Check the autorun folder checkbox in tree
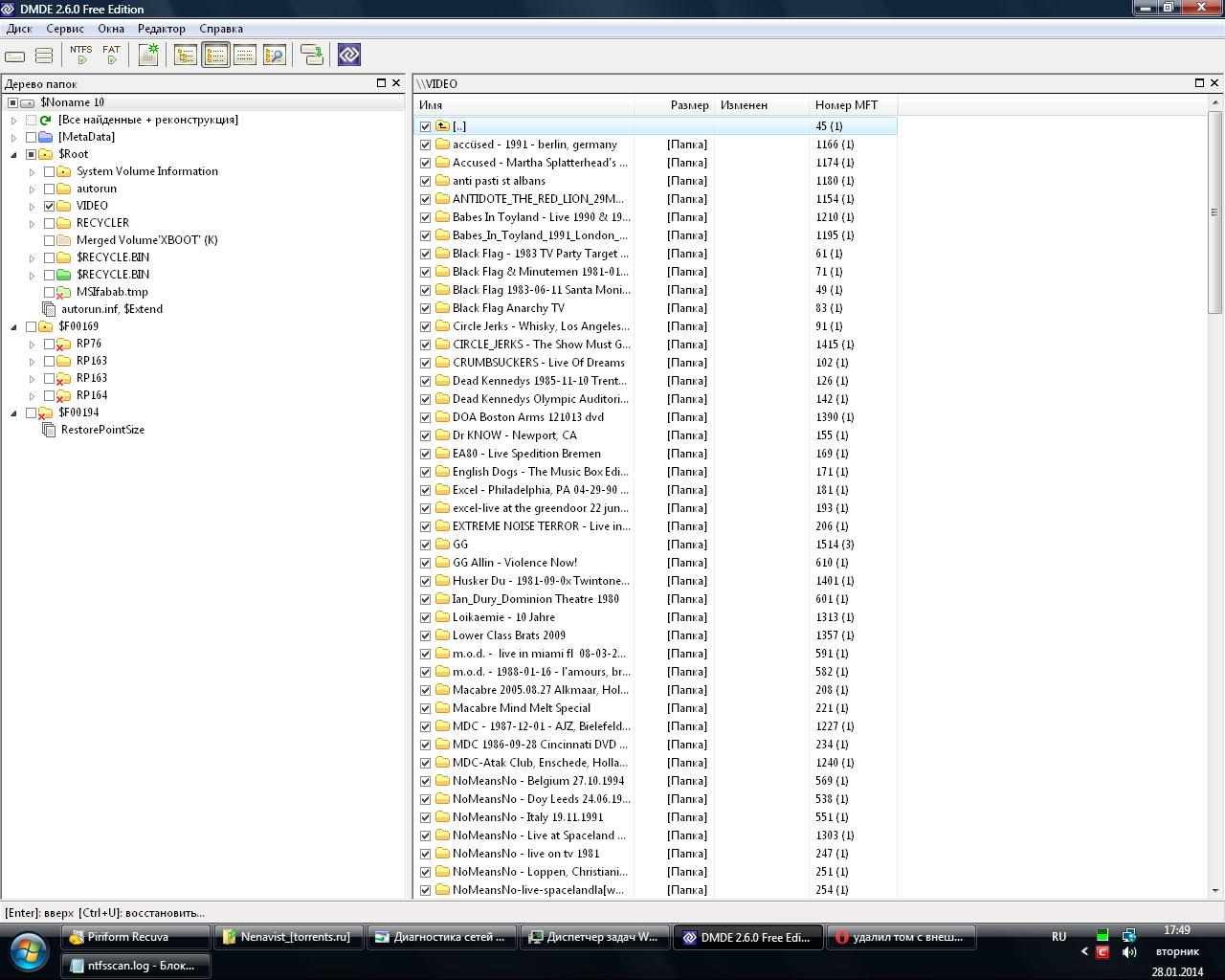Screen dimensions: 1225x980 click(50, 189)
